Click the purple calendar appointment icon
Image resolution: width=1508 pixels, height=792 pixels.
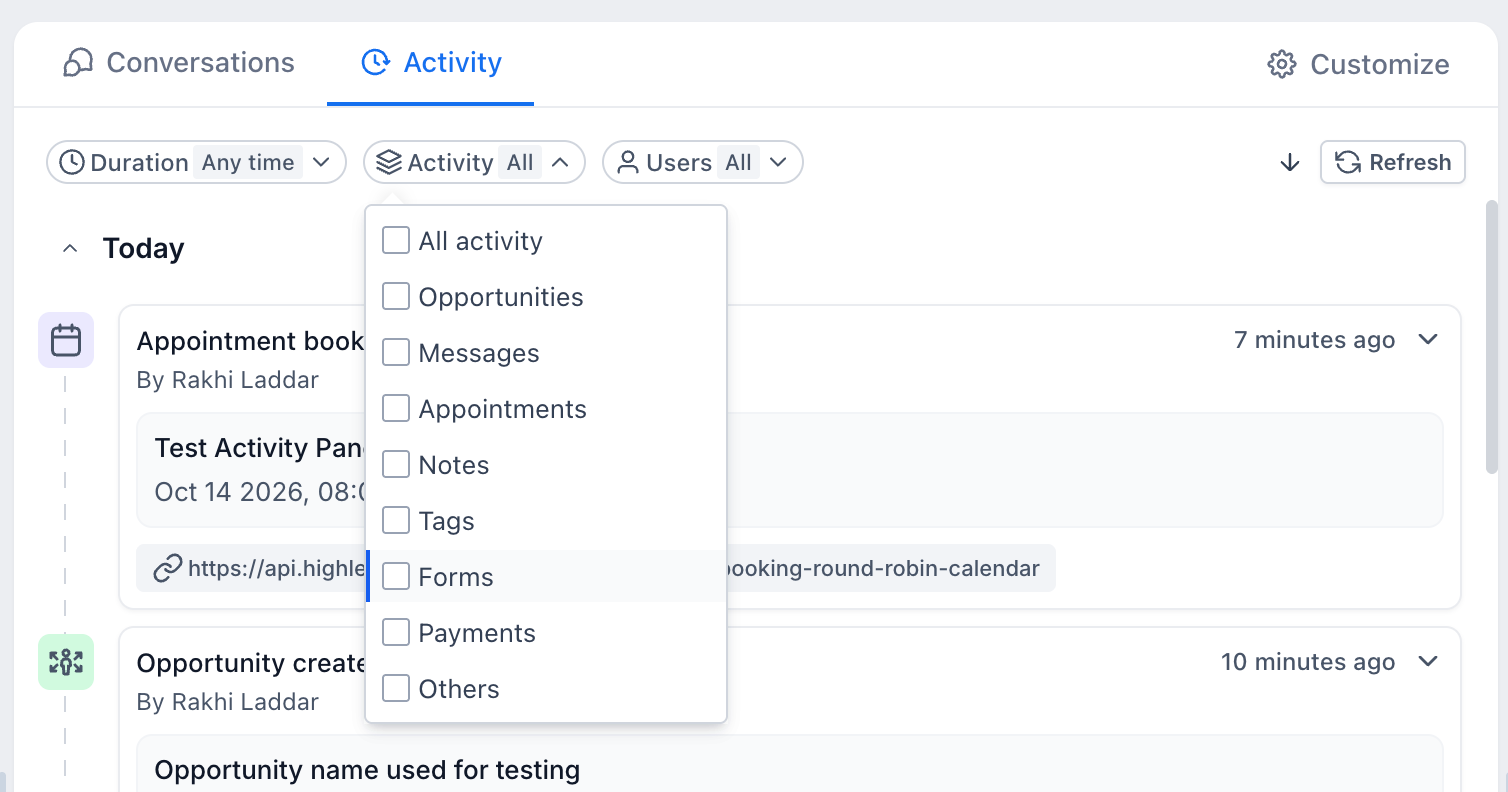pyautogui.click(x=66, y=340)
